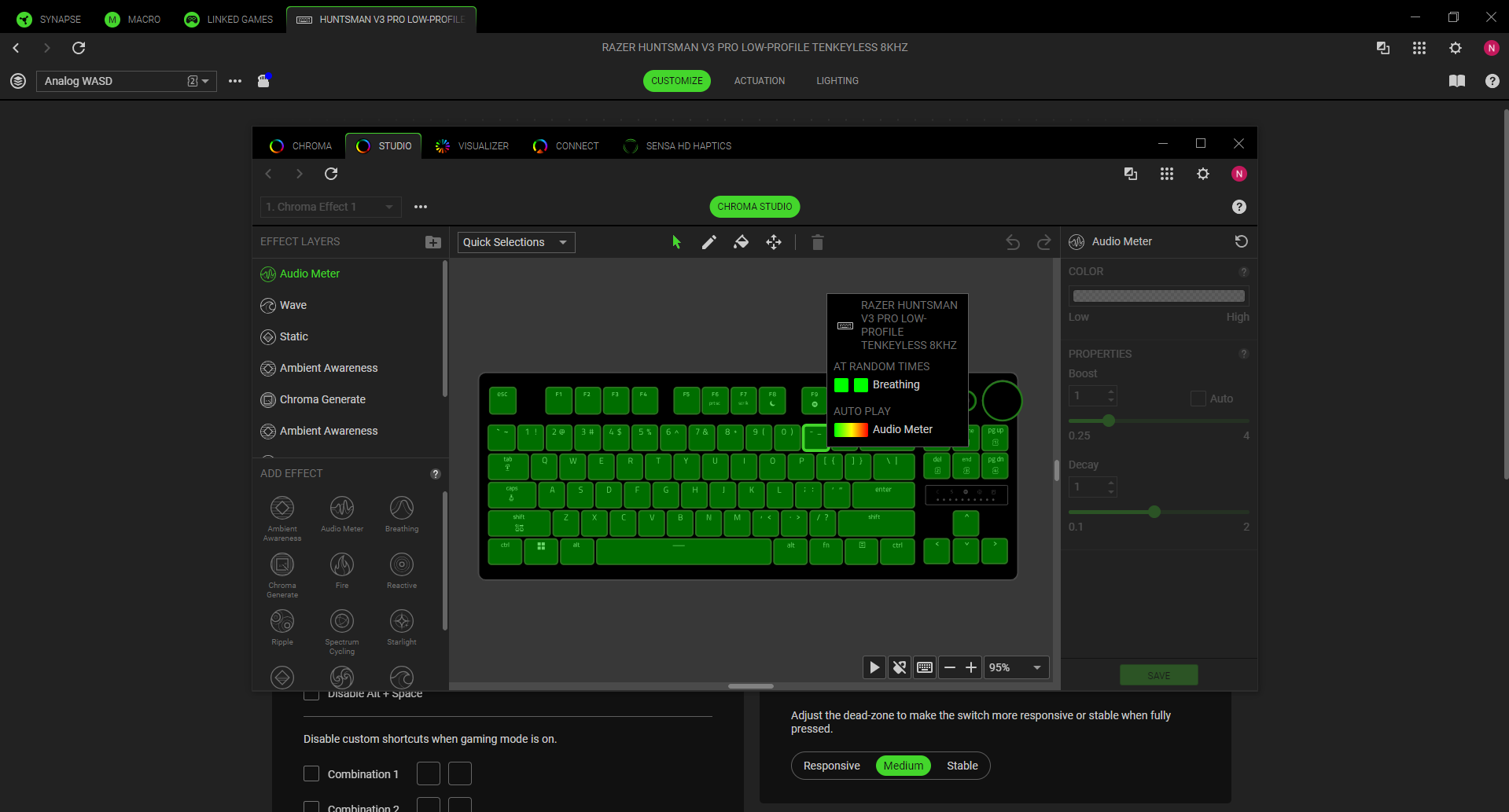
Task: Select the Medium dead-zone option
Action: (904, 766)
